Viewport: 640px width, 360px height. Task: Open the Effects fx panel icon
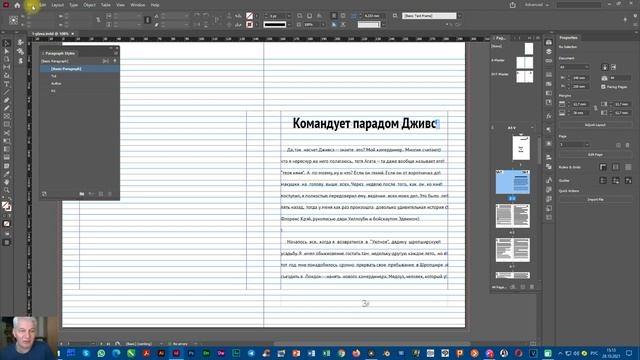[549, 116]
